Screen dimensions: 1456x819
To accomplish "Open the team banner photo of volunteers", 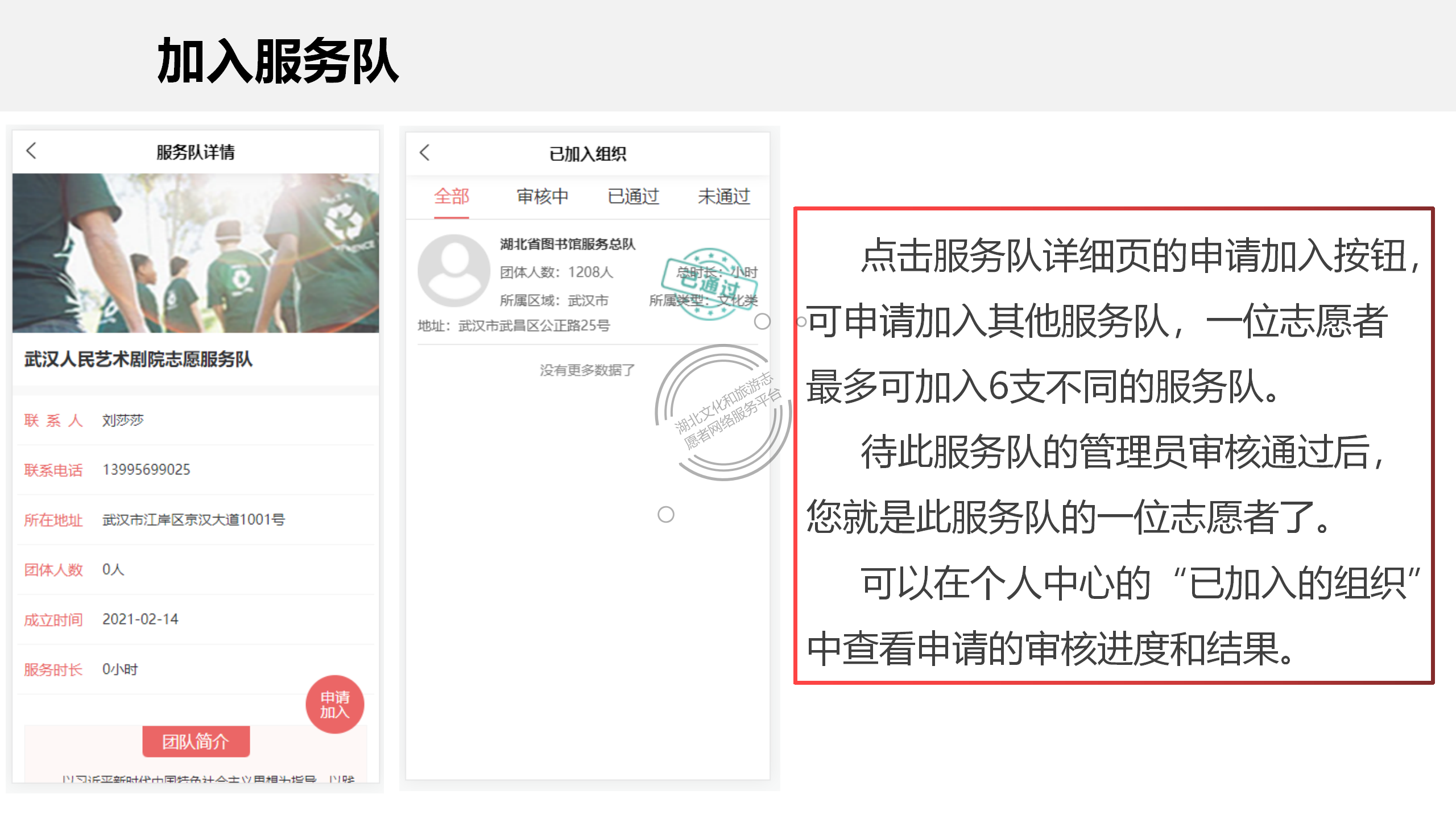I will click(196, 253).
